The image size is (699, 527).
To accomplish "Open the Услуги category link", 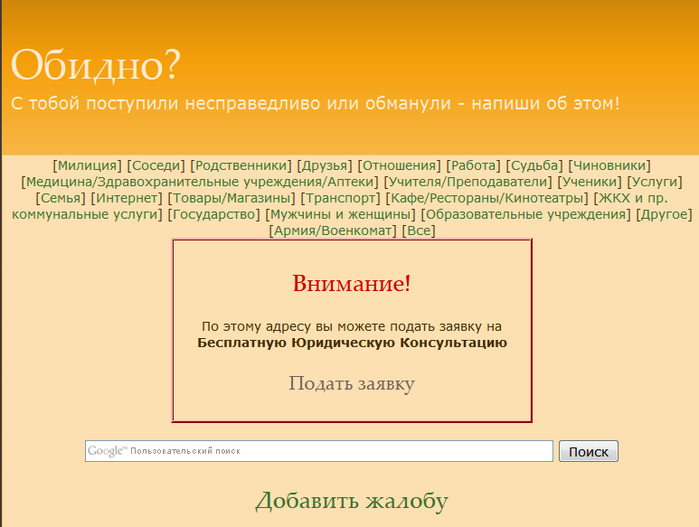I will pos(654,182).
